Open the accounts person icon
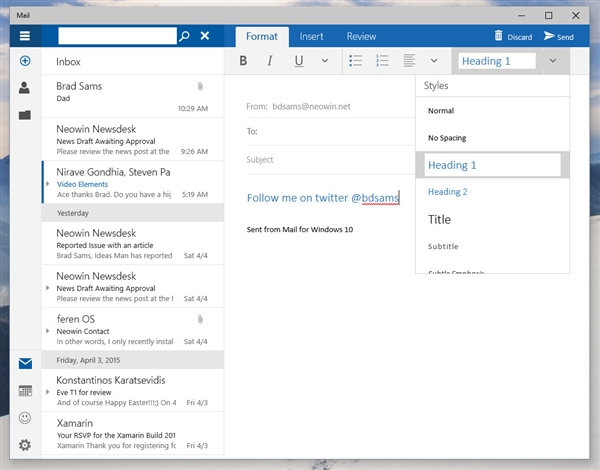Viewport: 600px width, 470px height. [x=24, y=88]
